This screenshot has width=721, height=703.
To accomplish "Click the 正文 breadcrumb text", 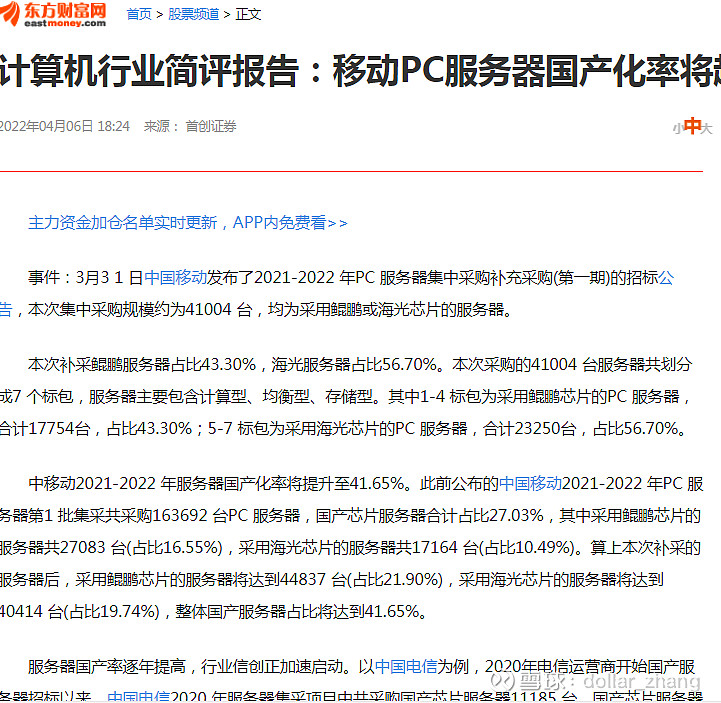I will tap(248, 14).
